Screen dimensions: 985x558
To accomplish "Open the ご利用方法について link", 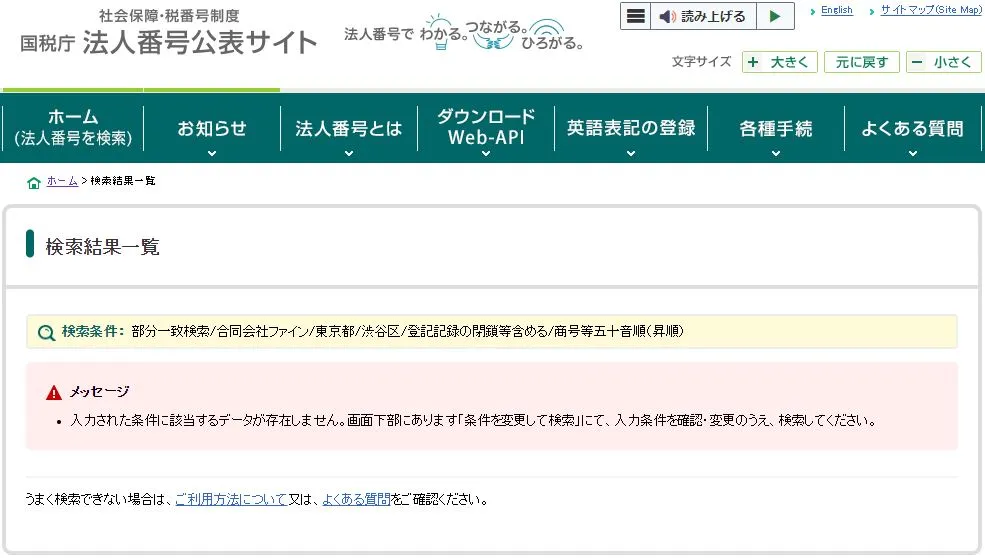I will [231, 499].
